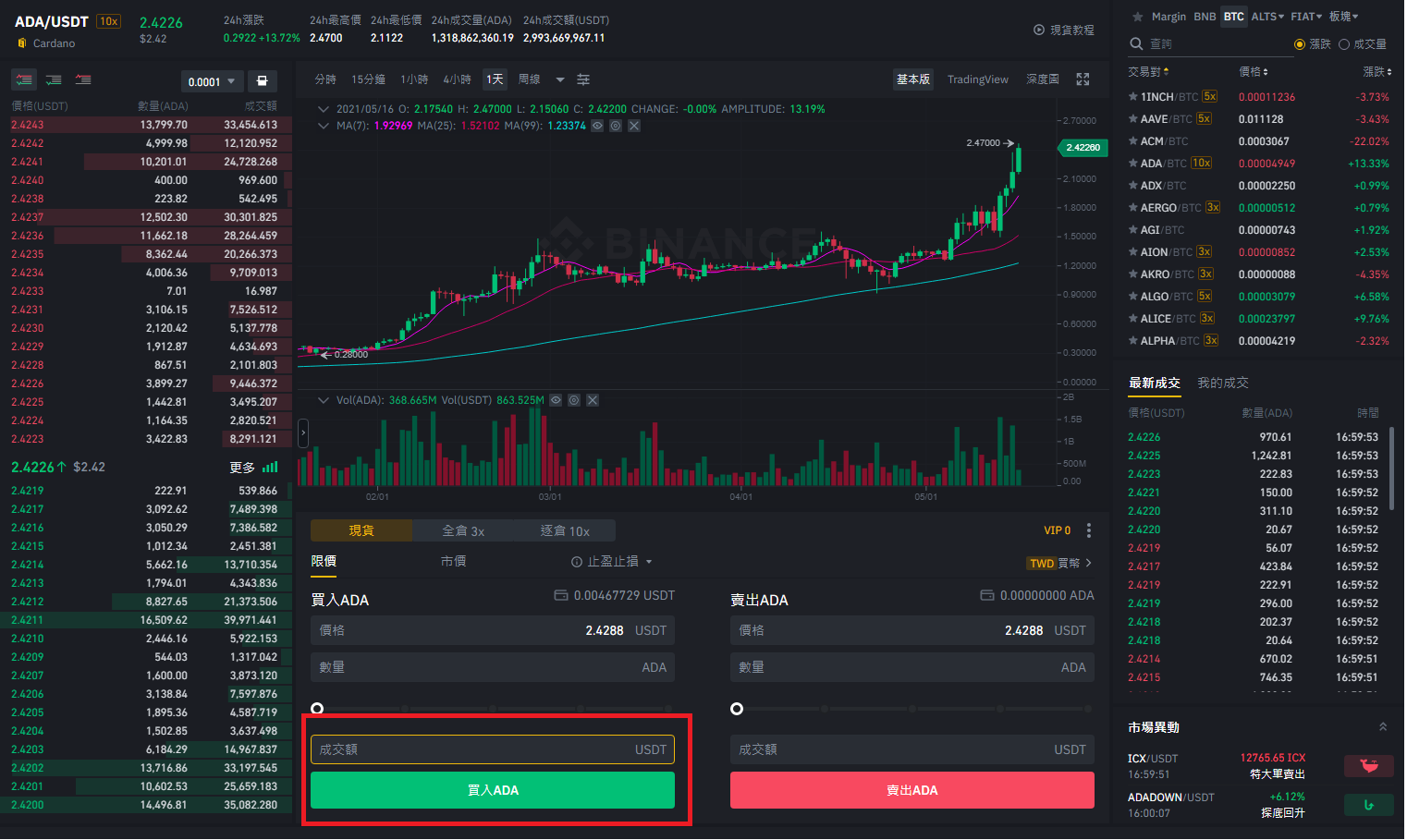Switch chart to 深度圖 mode
Viewport: 1407px width, 840px height.
[x=1043, y=79]
